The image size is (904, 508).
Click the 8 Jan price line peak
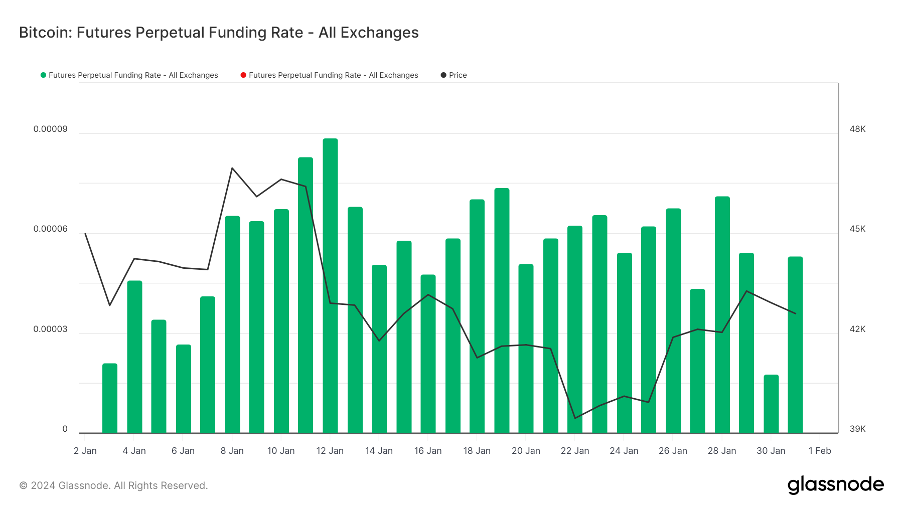[x=232, y=168]
